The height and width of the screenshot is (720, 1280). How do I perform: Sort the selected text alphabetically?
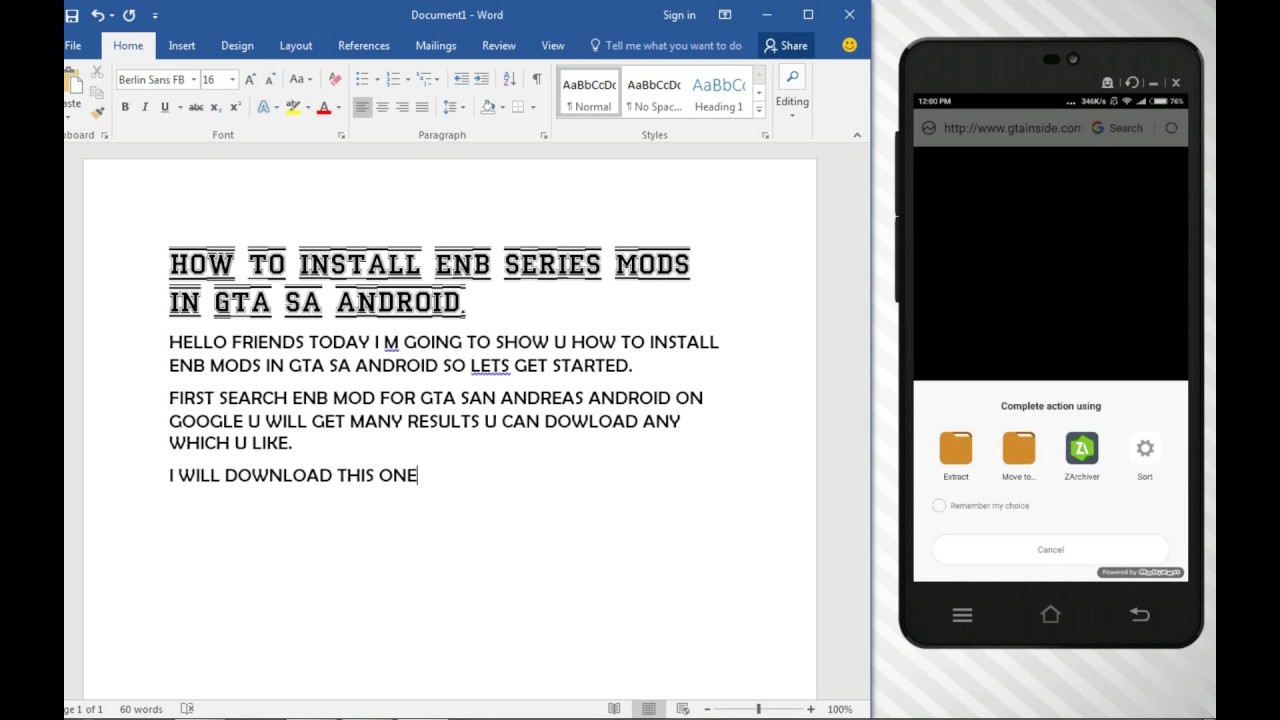coord(509,79)
